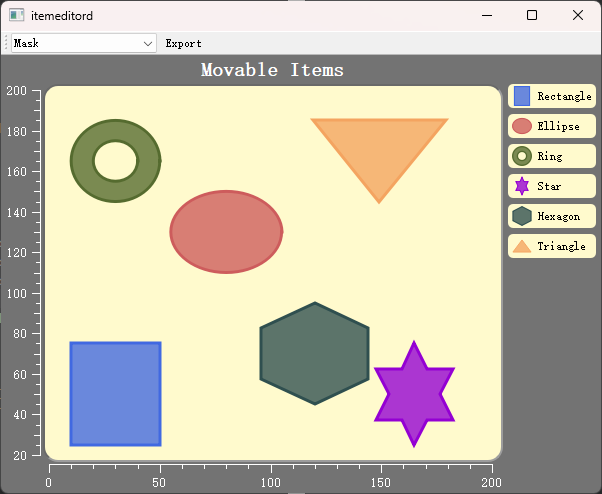This screenshot has height=494, width=602.
Task: Click the Ring legend icon
Action: [522, 156]
